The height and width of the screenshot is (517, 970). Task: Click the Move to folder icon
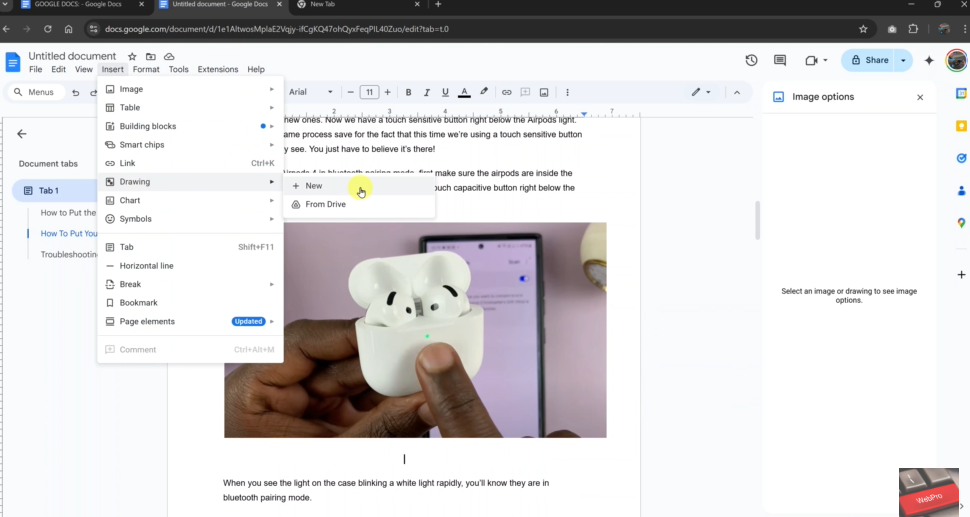150,56
